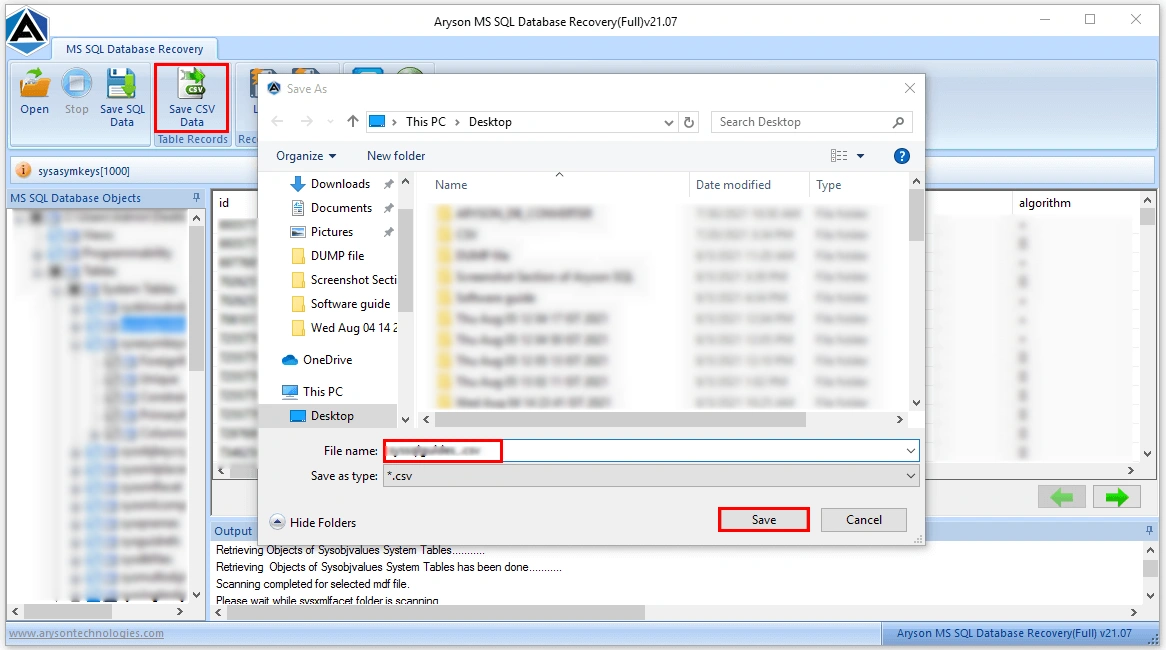Click New folder button
The height and width of the screenshot is (650, 1166).
[396, 156]
